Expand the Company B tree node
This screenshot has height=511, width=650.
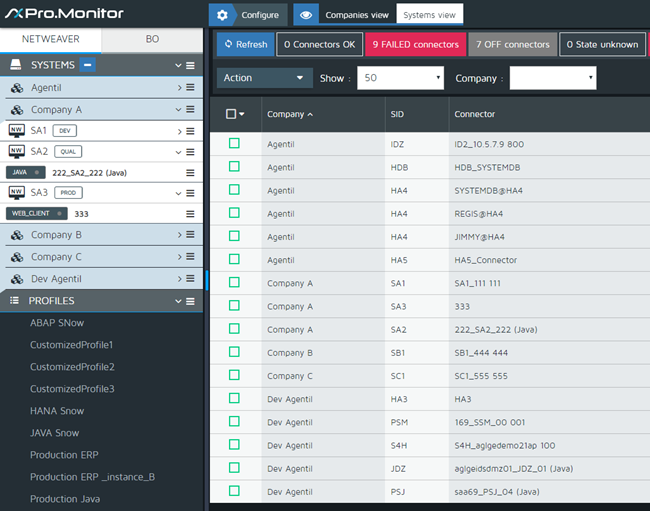[179, 235]
